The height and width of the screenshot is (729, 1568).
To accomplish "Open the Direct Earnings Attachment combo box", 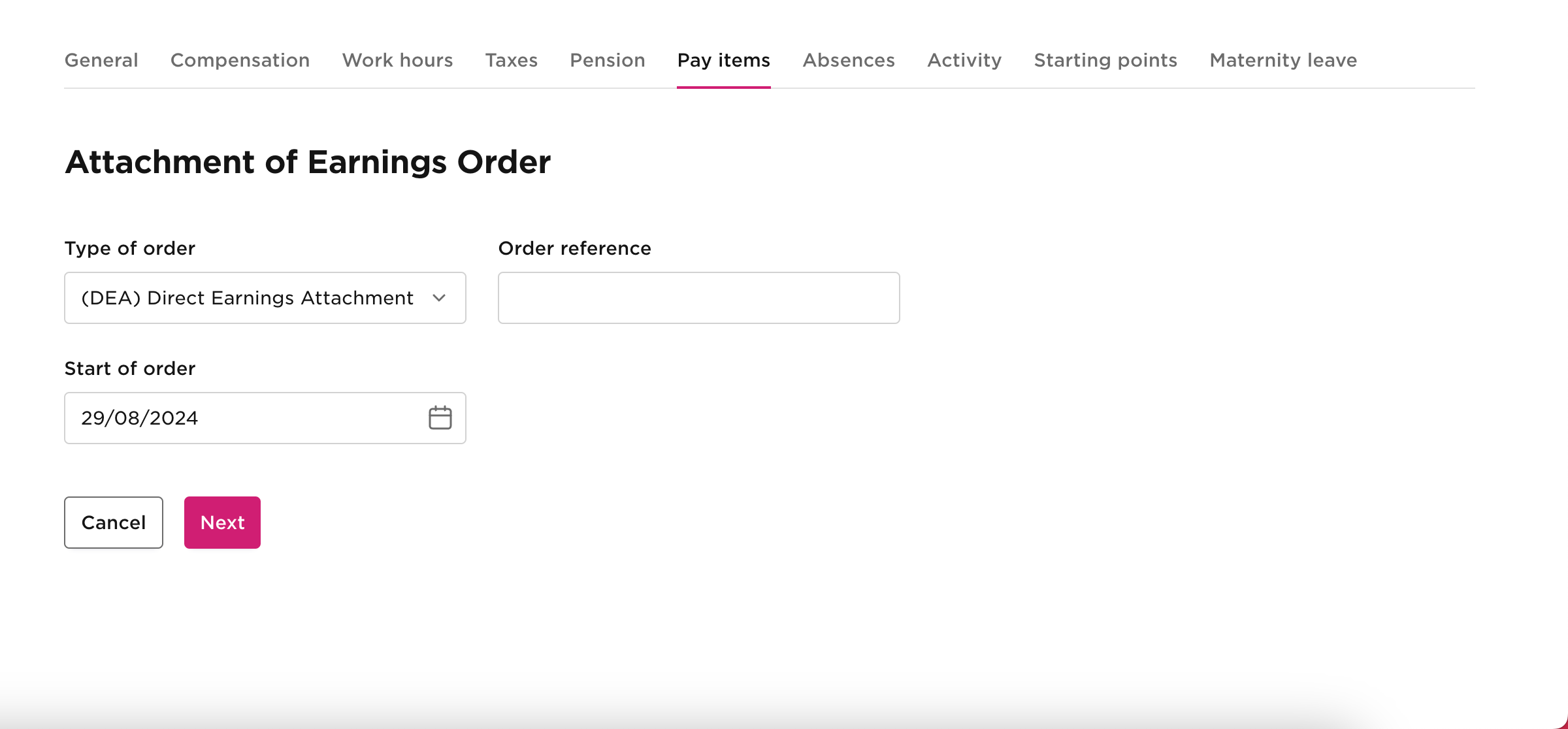I will coord(248,298).
